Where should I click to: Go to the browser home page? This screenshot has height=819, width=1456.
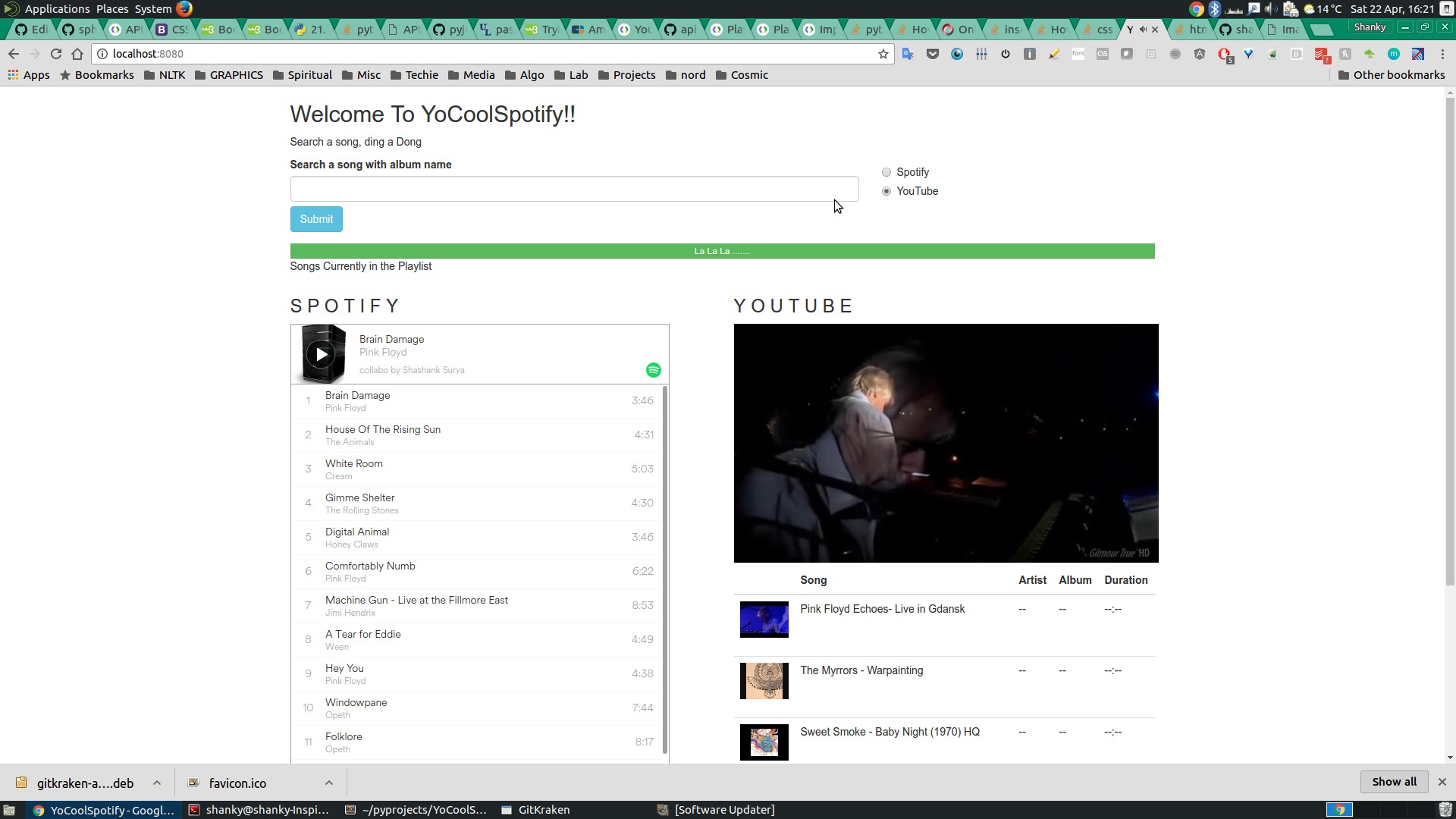[x=77, y=54]
